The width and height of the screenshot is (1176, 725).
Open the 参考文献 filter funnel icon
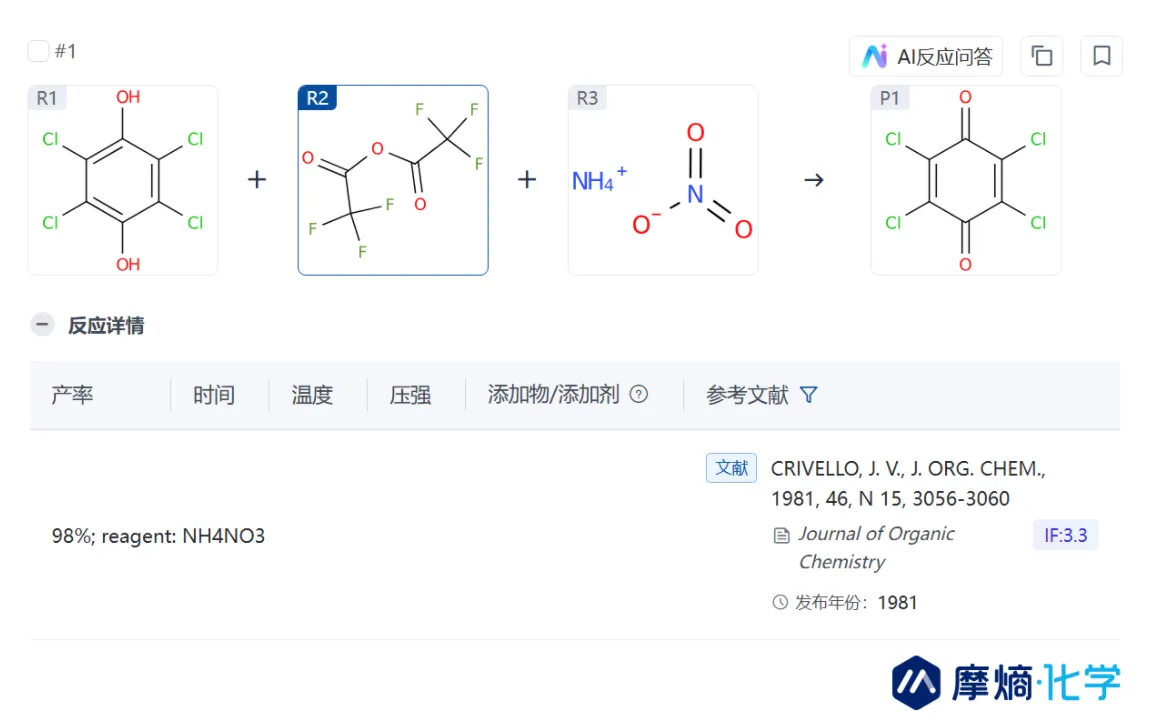tap(808, 394)
